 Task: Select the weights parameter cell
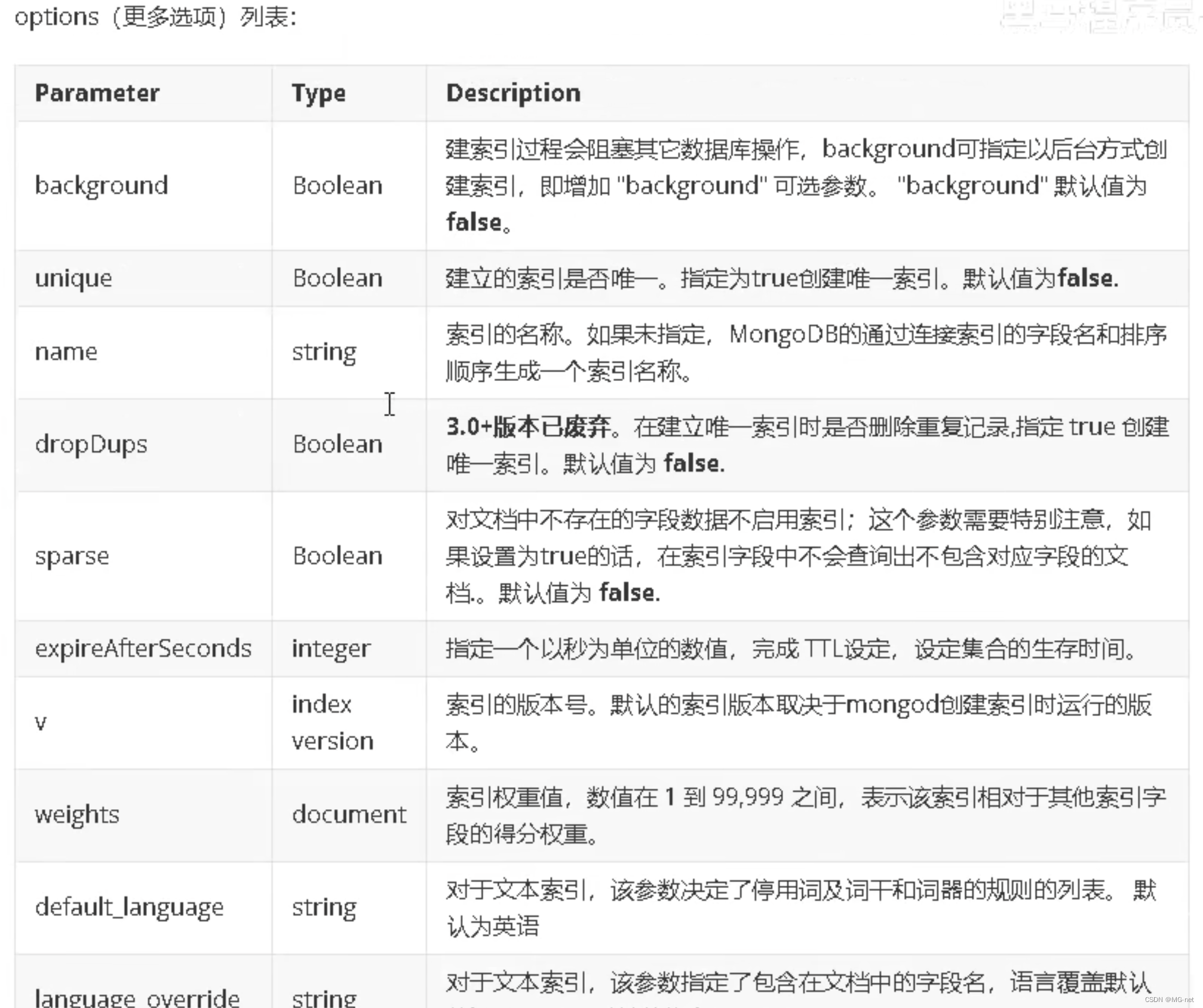click(x=77, y=815)
